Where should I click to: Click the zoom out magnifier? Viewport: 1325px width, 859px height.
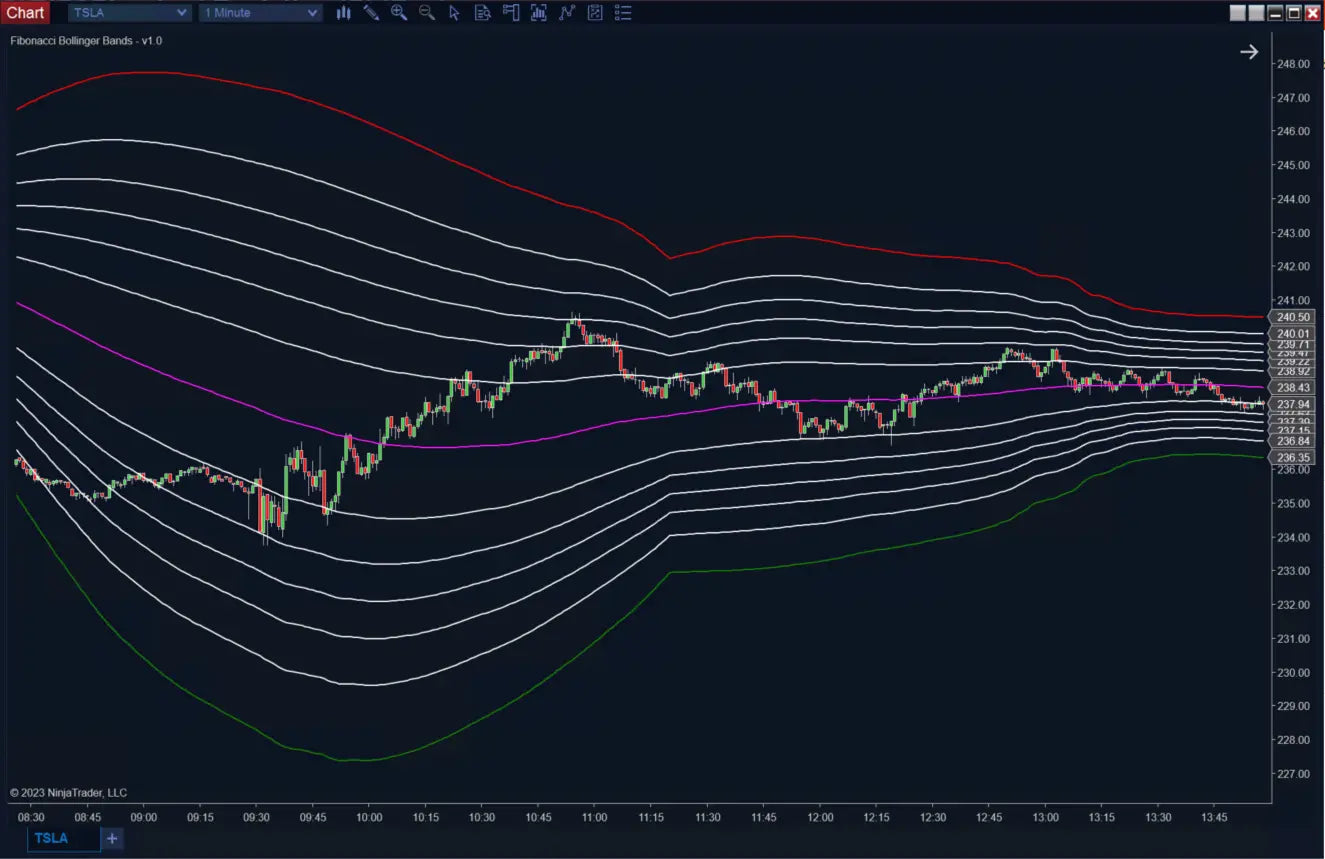[427, 13]
